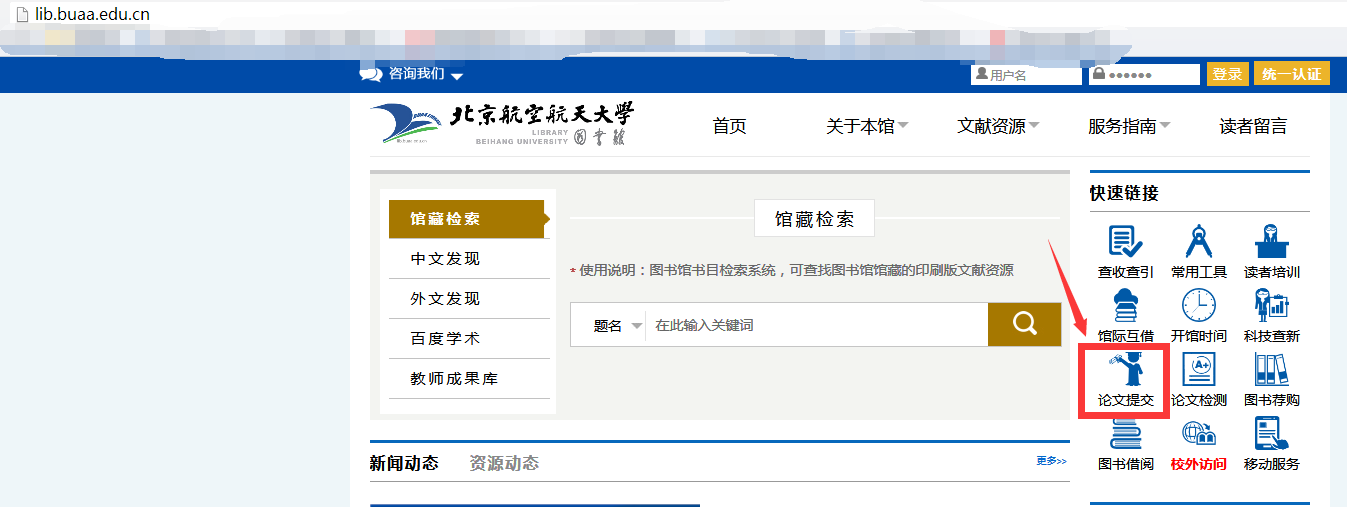Click the magnifier search button

1024,324
